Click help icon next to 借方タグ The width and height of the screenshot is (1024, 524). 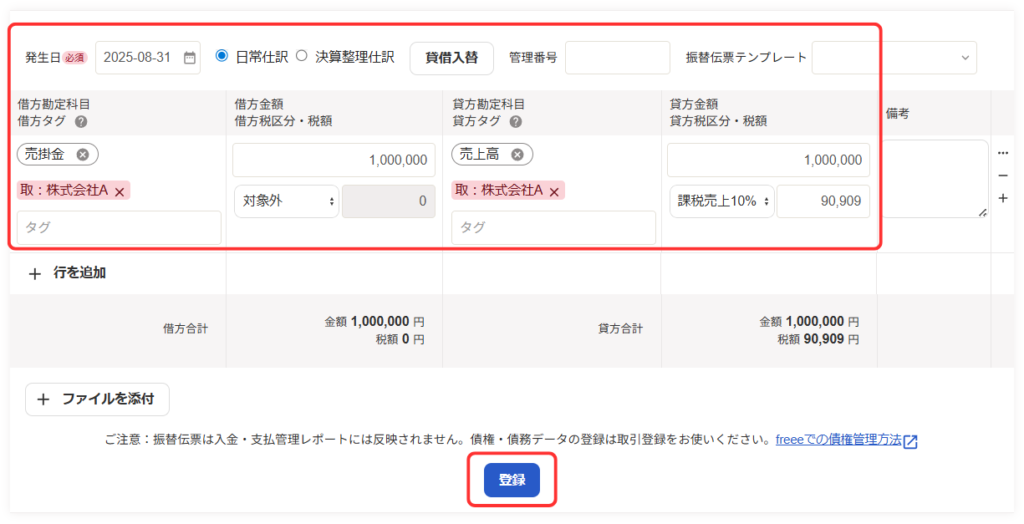81,121
